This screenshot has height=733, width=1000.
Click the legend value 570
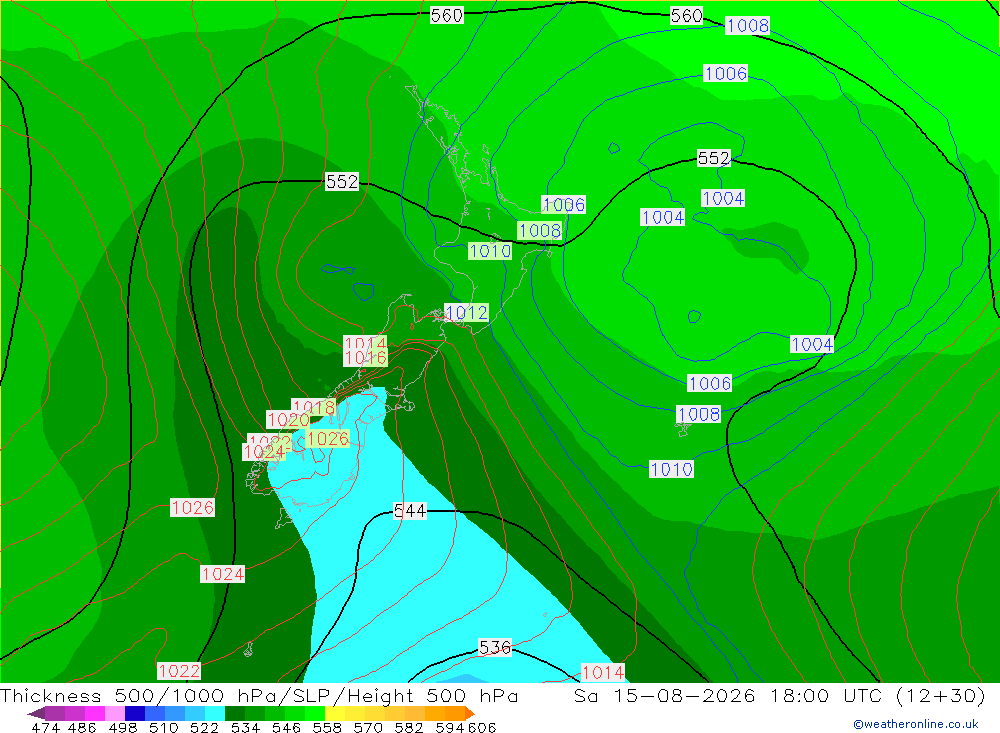coord(368,727)
